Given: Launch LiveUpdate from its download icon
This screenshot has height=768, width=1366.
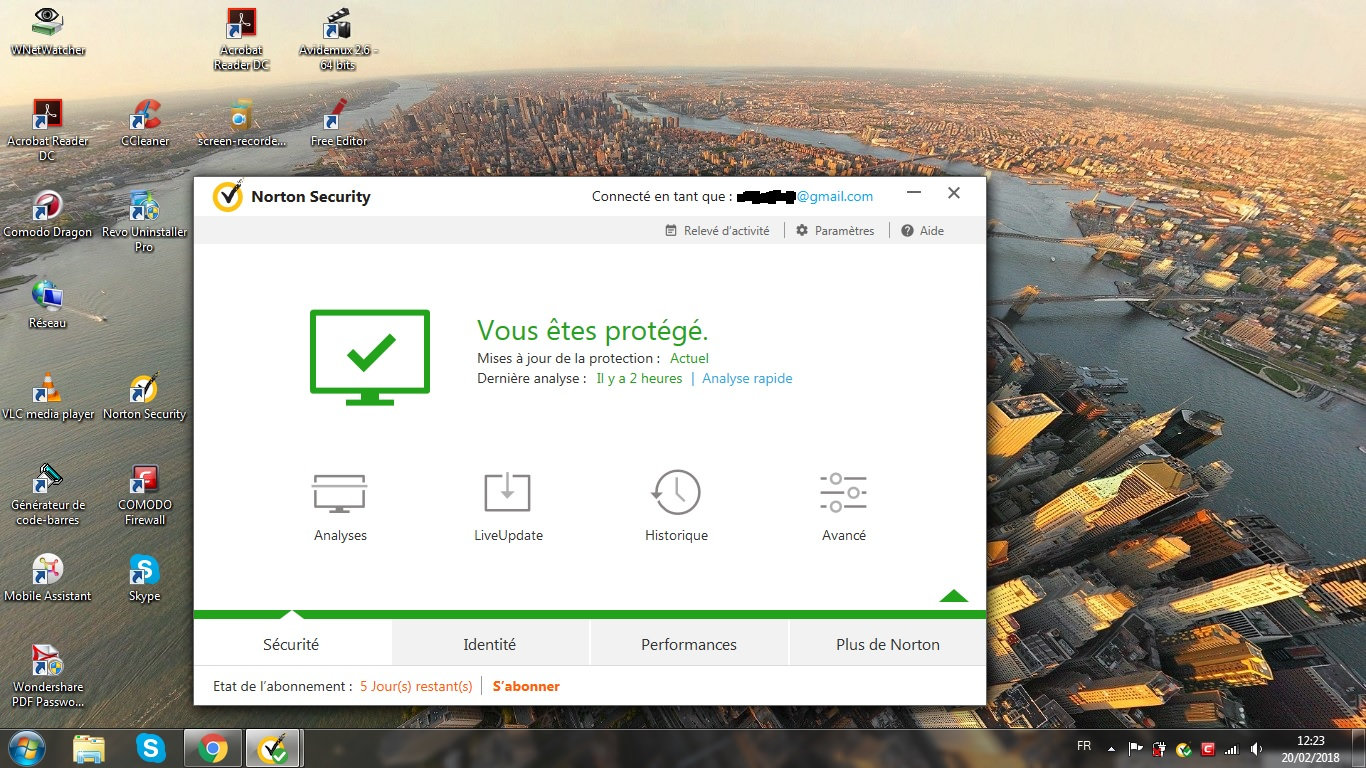Looking at the screenshot, I should pos(507,493).
